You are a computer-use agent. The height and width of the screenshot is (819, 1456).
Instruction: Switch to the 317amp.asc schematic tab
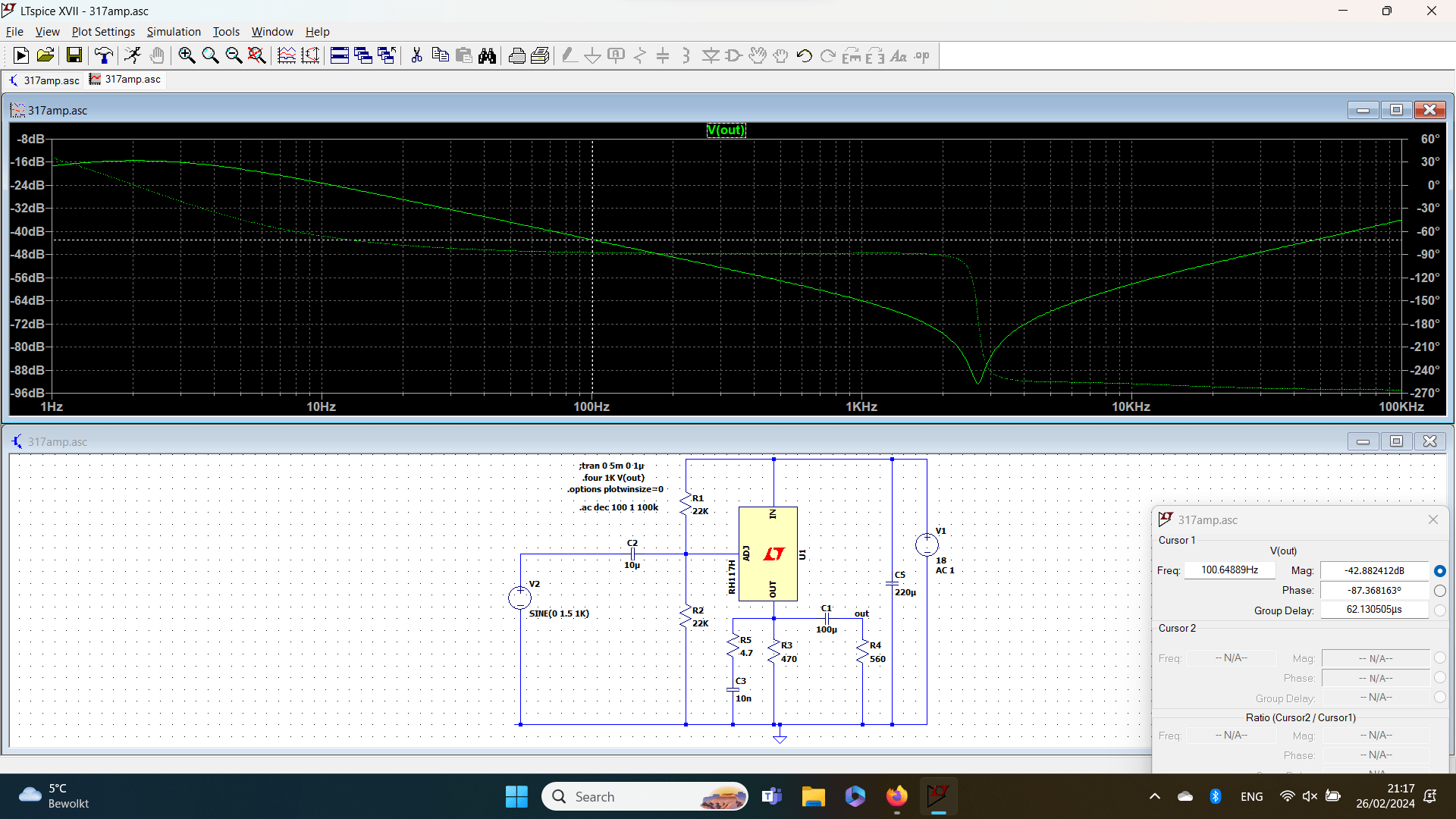(44, 80)
